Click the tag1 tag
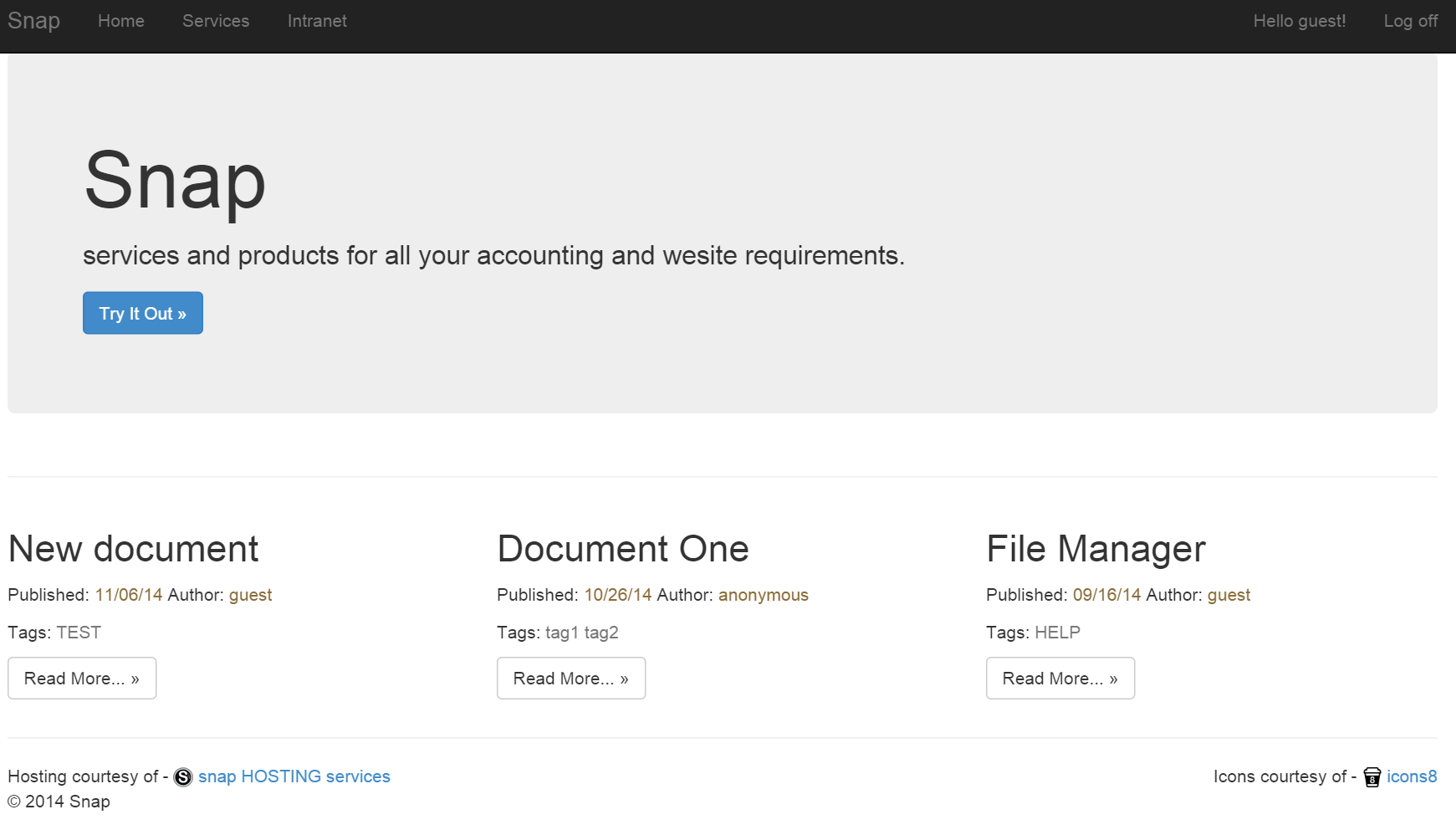The width and height of the screenshot is (1456, 830). [x=562, y=633]
